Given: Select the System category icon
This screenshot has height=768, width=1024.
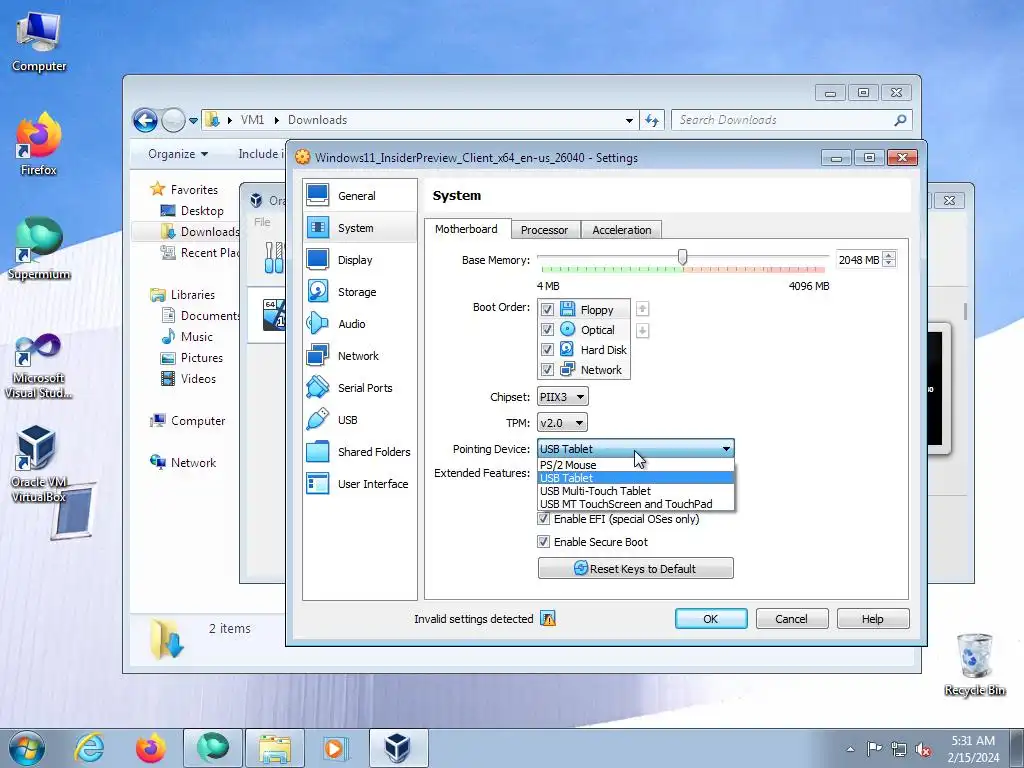Looking at the screenshot, I should (318, 227).
